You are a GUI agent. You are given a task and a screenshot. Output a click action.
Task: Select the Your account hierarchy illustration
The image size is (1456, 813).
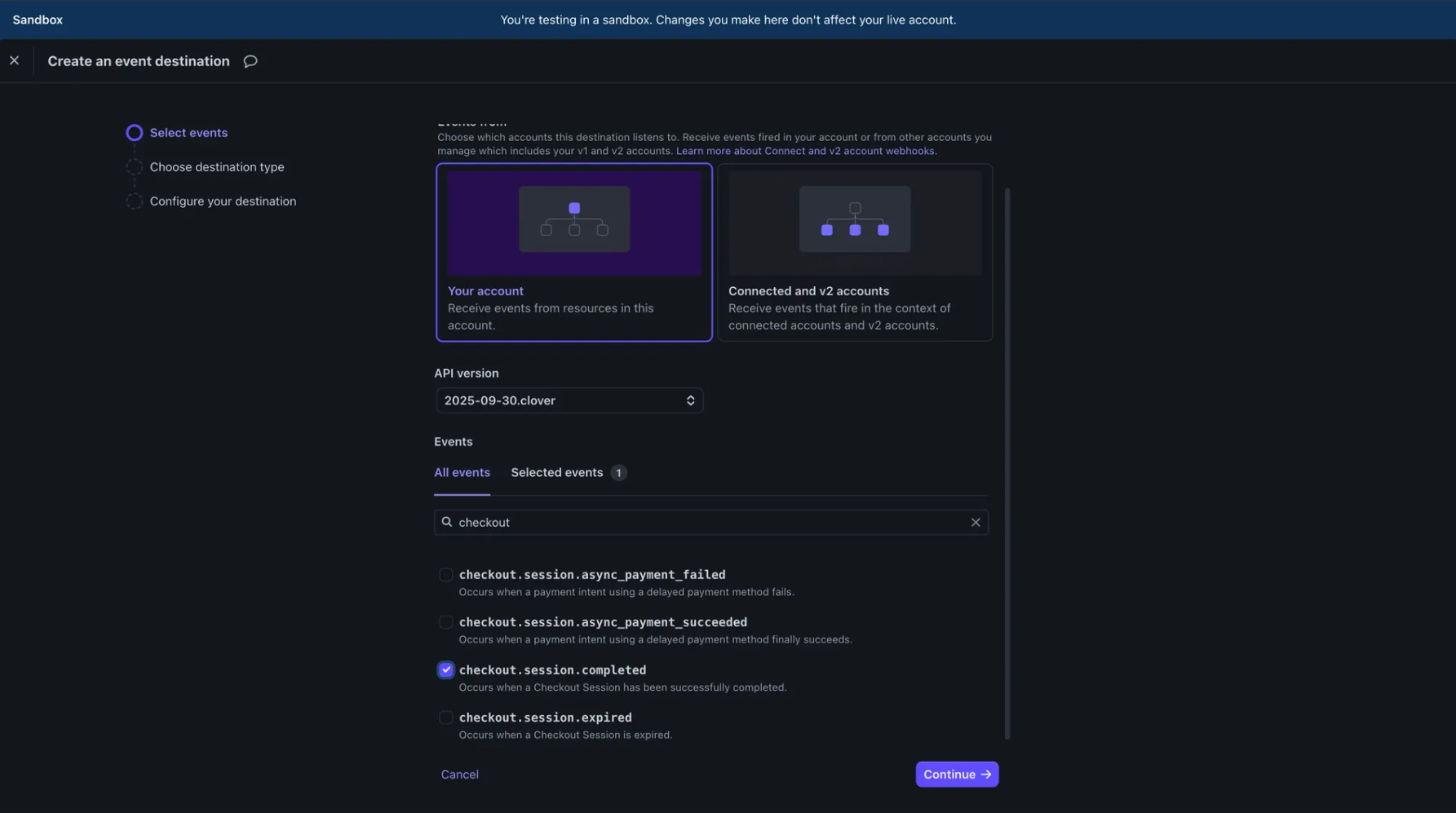(573, 221)
